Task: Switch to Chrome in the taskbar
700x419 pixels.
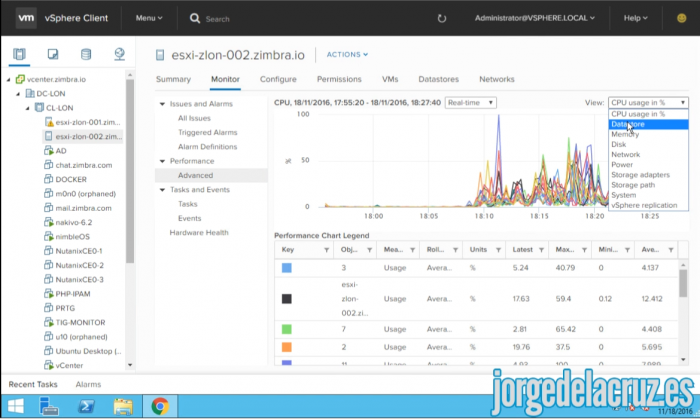Action: 160,406
